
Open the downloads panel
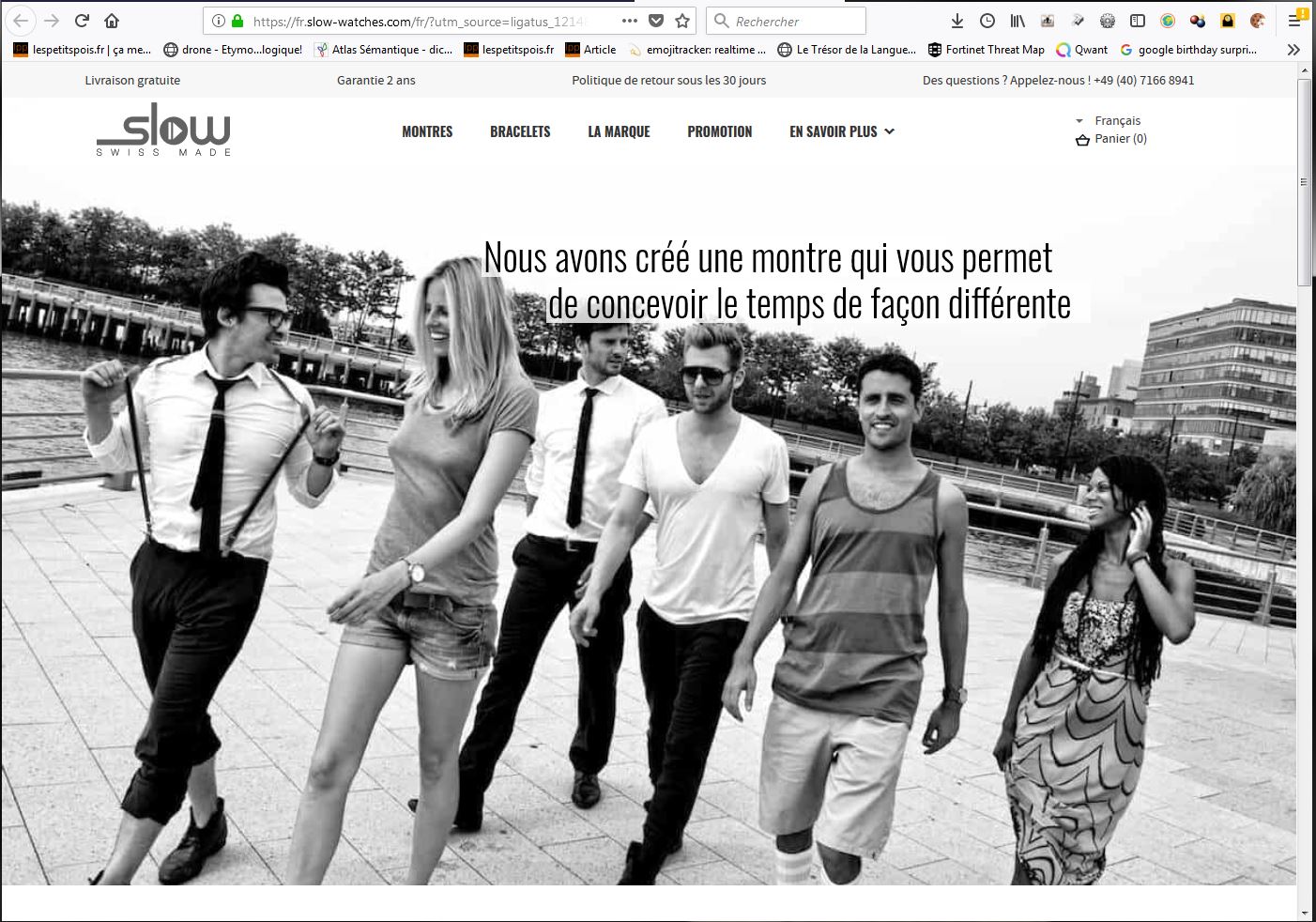point(957,21)
